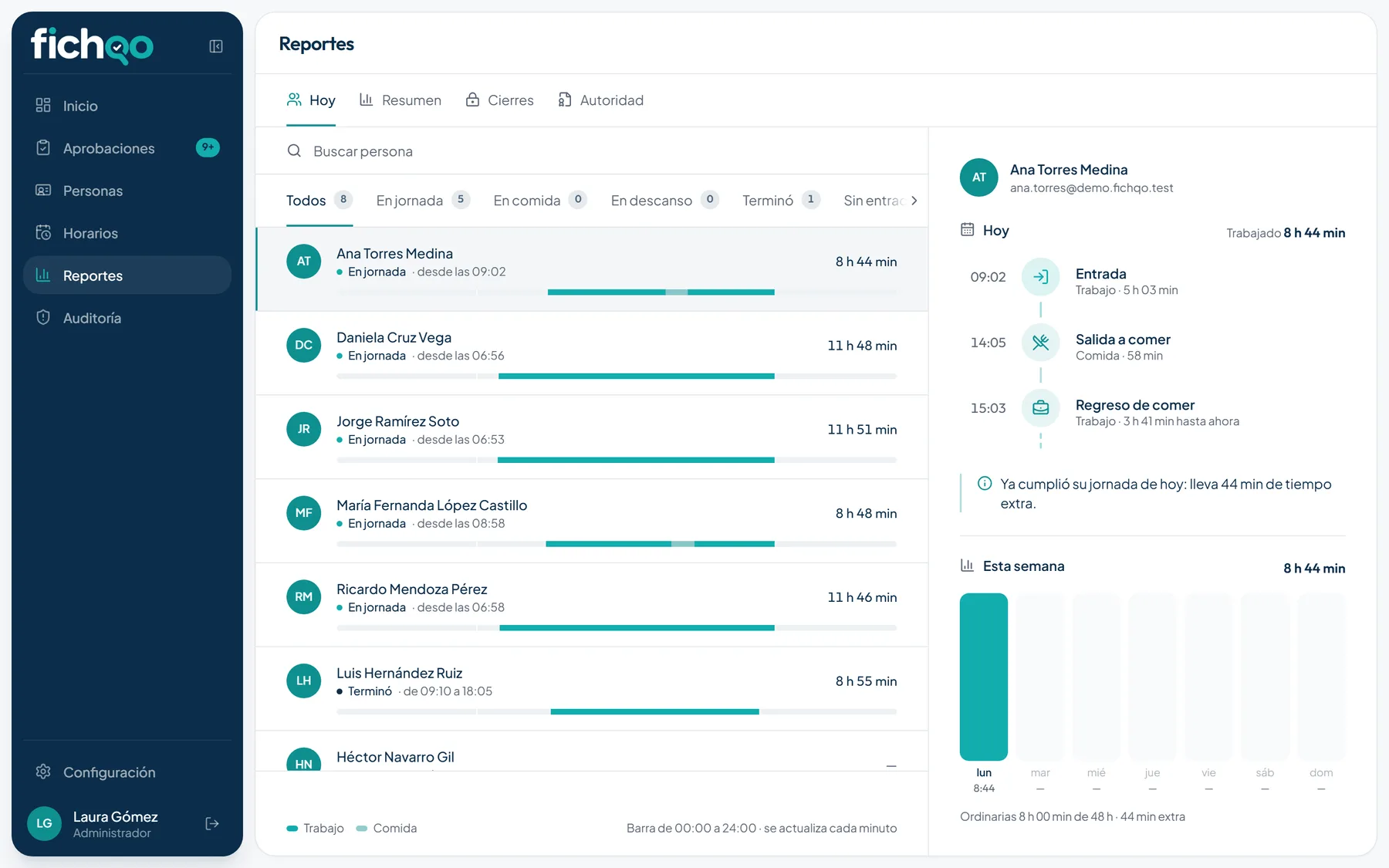Click the AT avatar in detail panel
This screenshot has width=1389, height=868.
click(979, 177)
